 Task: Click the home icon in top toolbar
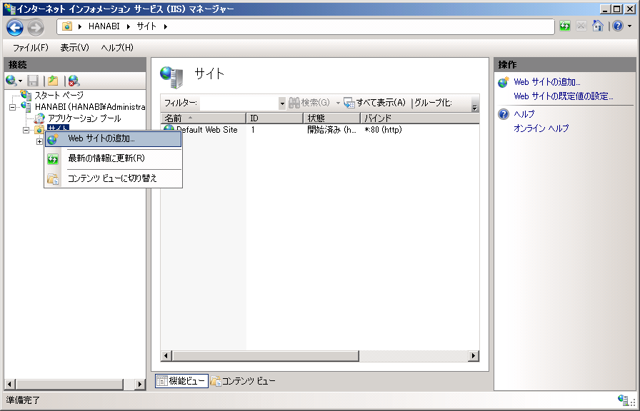pos(598,26)
